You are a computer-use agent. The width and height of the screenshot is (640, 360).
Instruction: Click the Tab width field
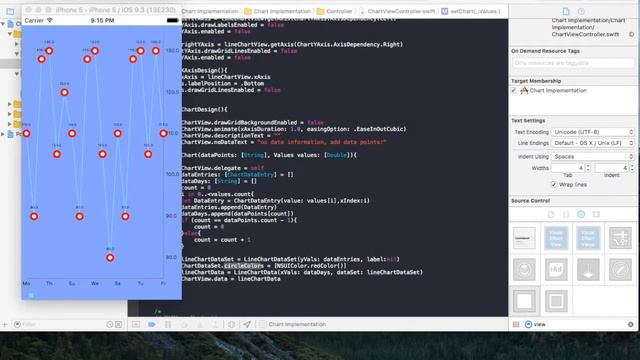point(568,168)
